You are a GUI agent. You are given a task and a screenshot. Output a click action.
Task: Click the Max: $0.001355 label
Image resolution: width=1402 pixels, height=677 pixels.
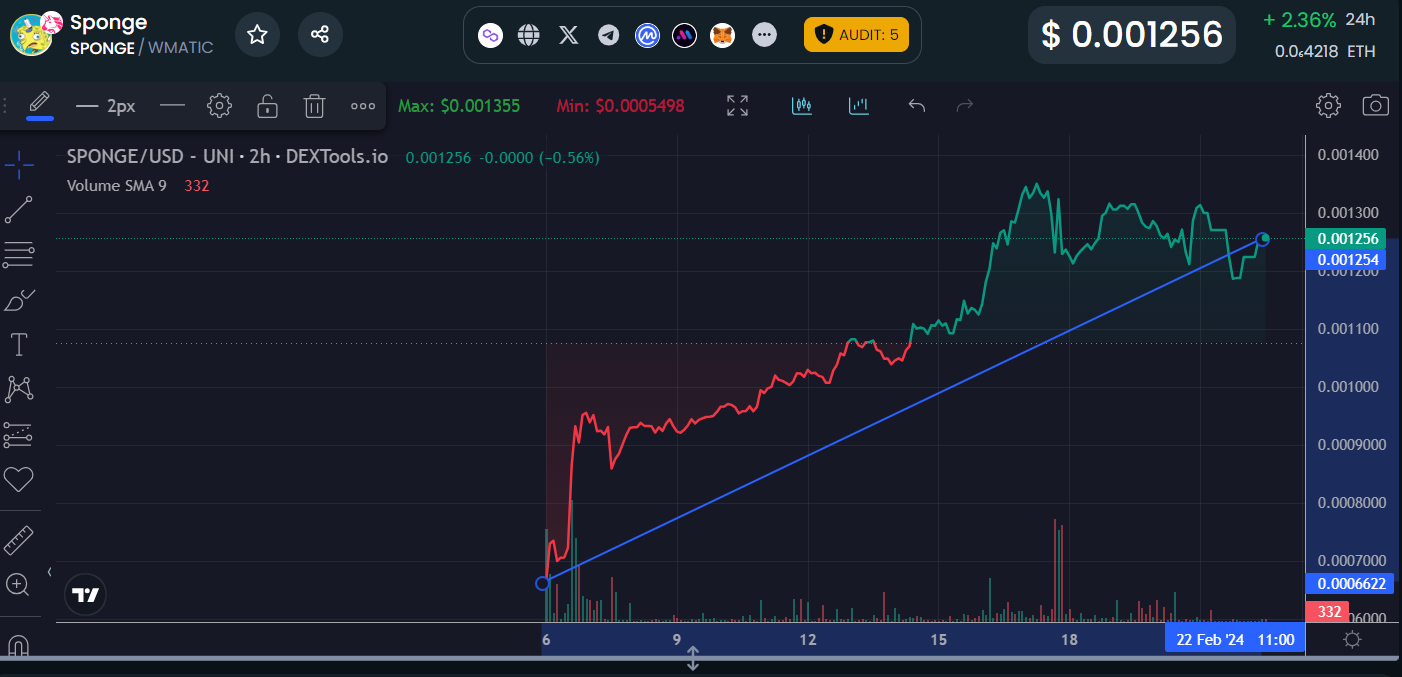click(459, 105)
